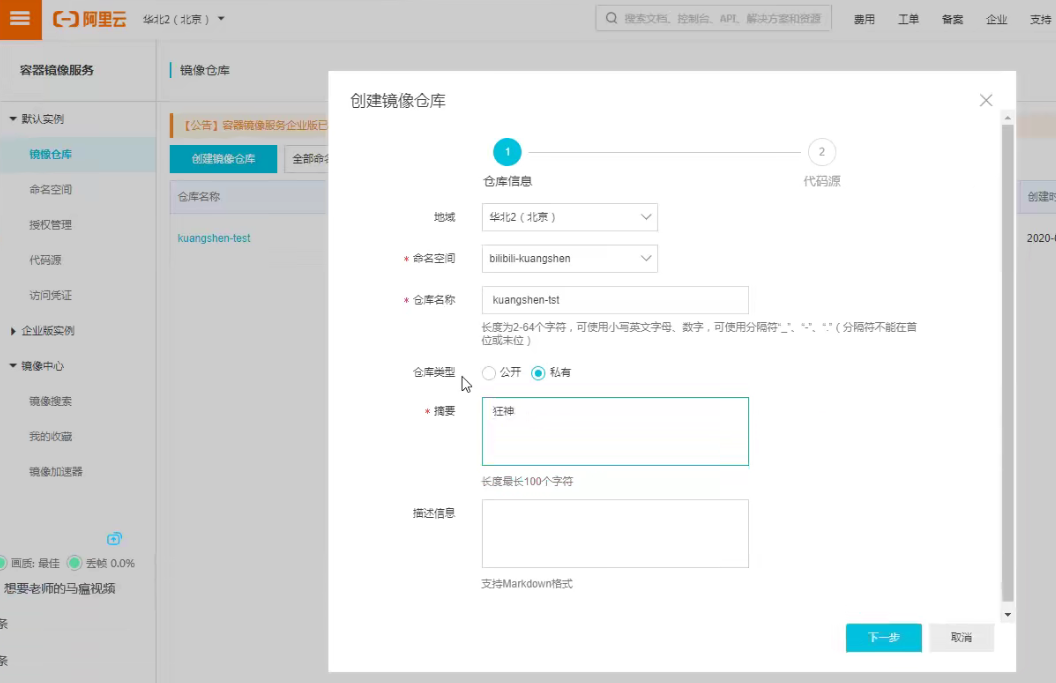Select step 1 仓库信息 circle
The width and height of the screenshot is (1056, 683).
point(507,152)
